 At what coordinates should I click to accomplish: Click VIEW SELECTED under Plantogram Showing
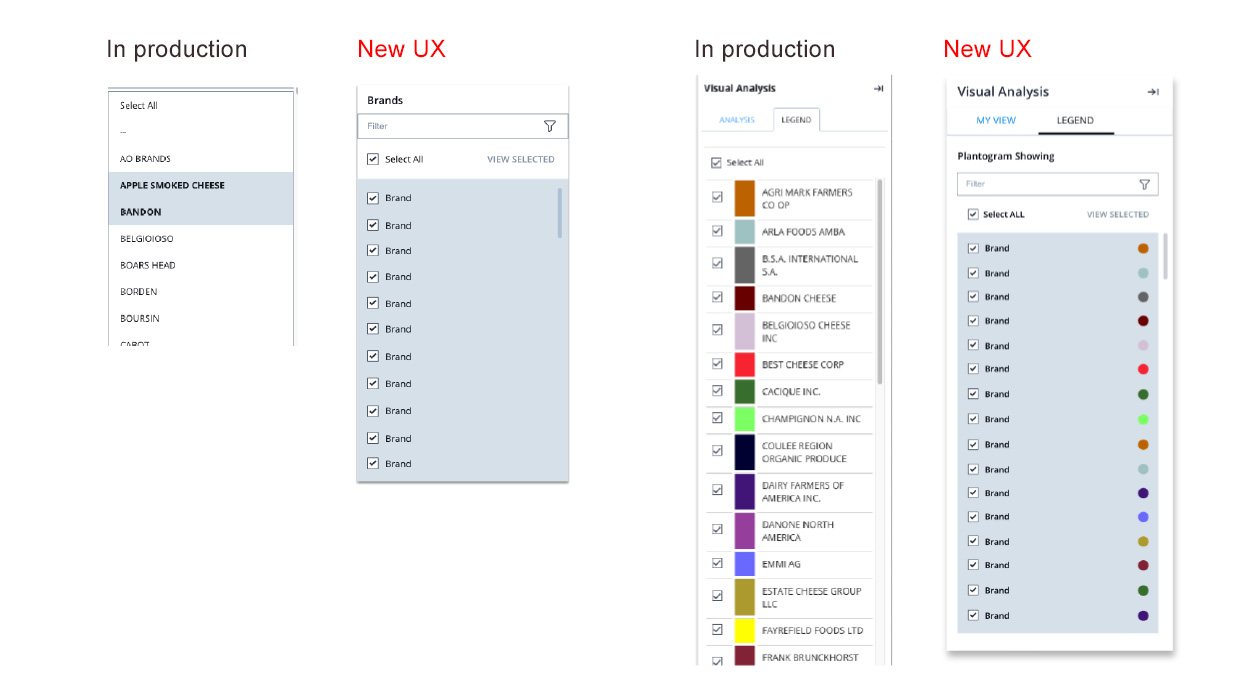(1118, 214)
